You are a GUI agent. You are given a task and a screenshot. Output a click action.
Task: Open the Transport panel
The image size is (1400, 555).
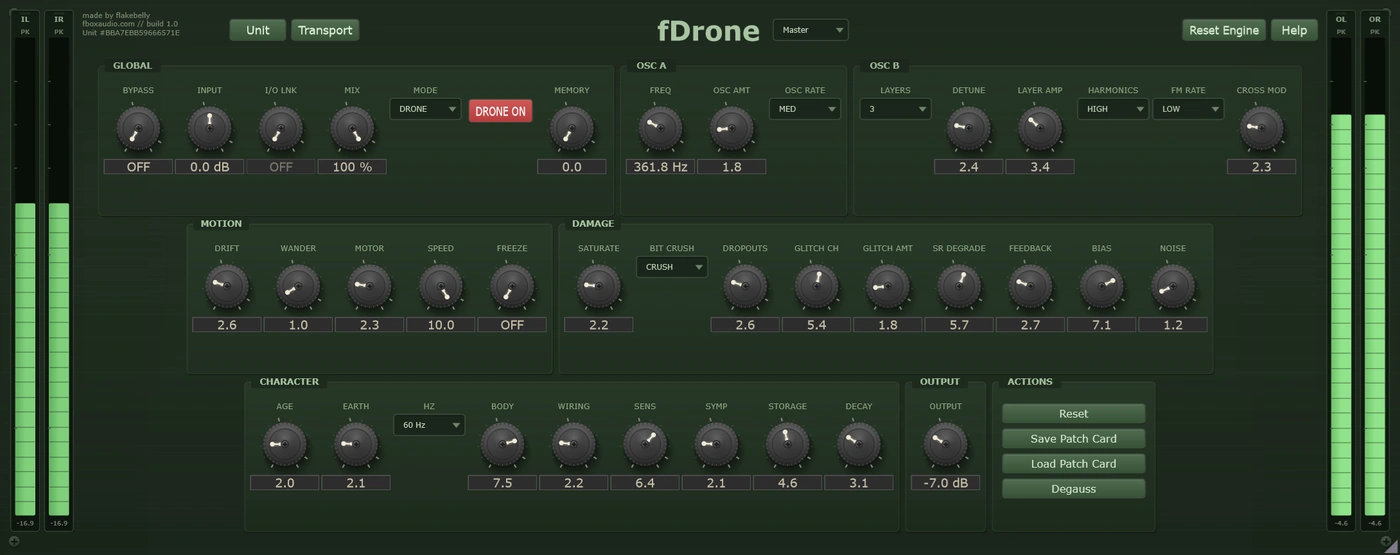(325, 30)
